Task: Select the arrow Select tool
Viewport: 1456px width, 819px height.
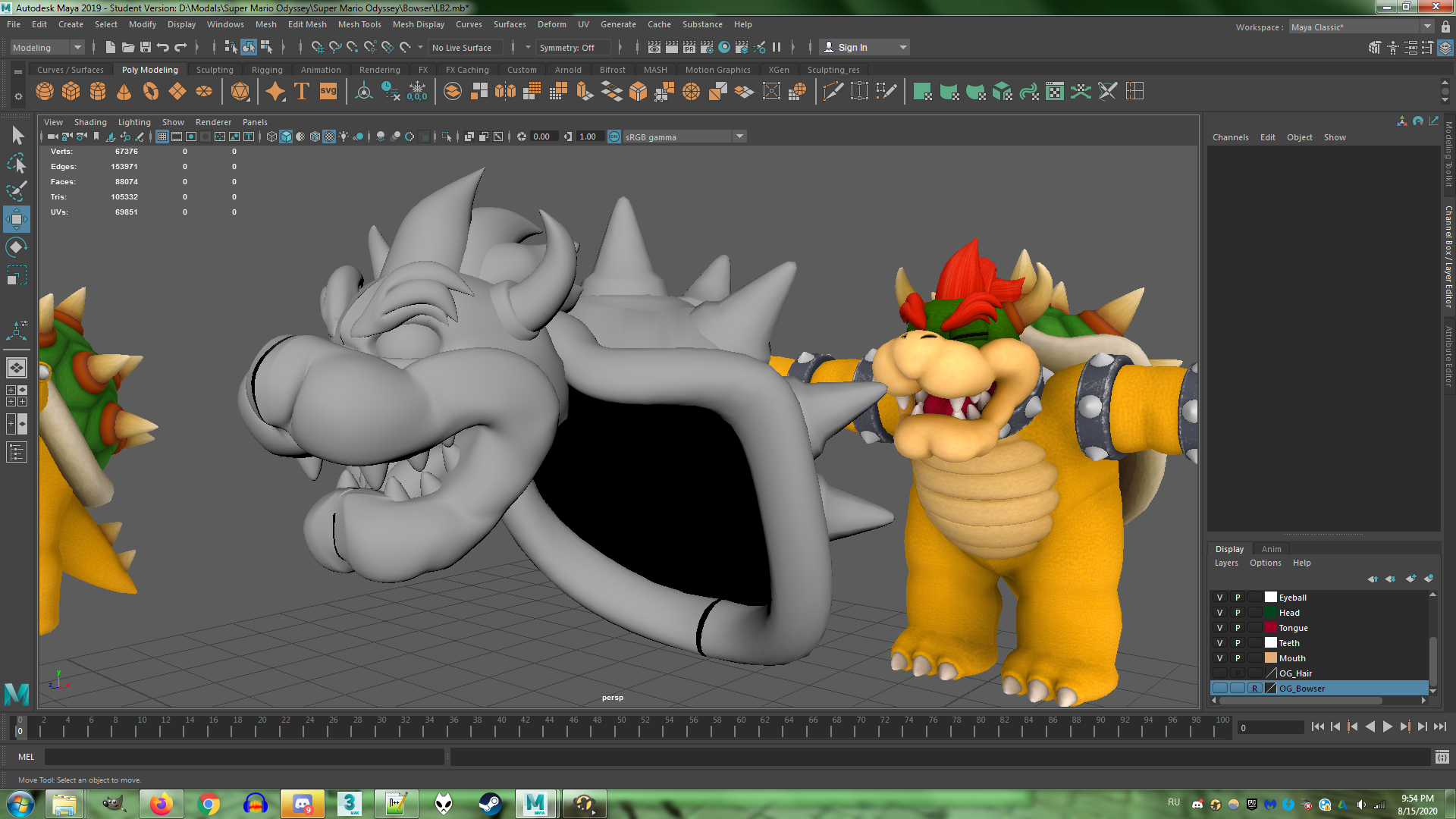Action: point(17,136)
